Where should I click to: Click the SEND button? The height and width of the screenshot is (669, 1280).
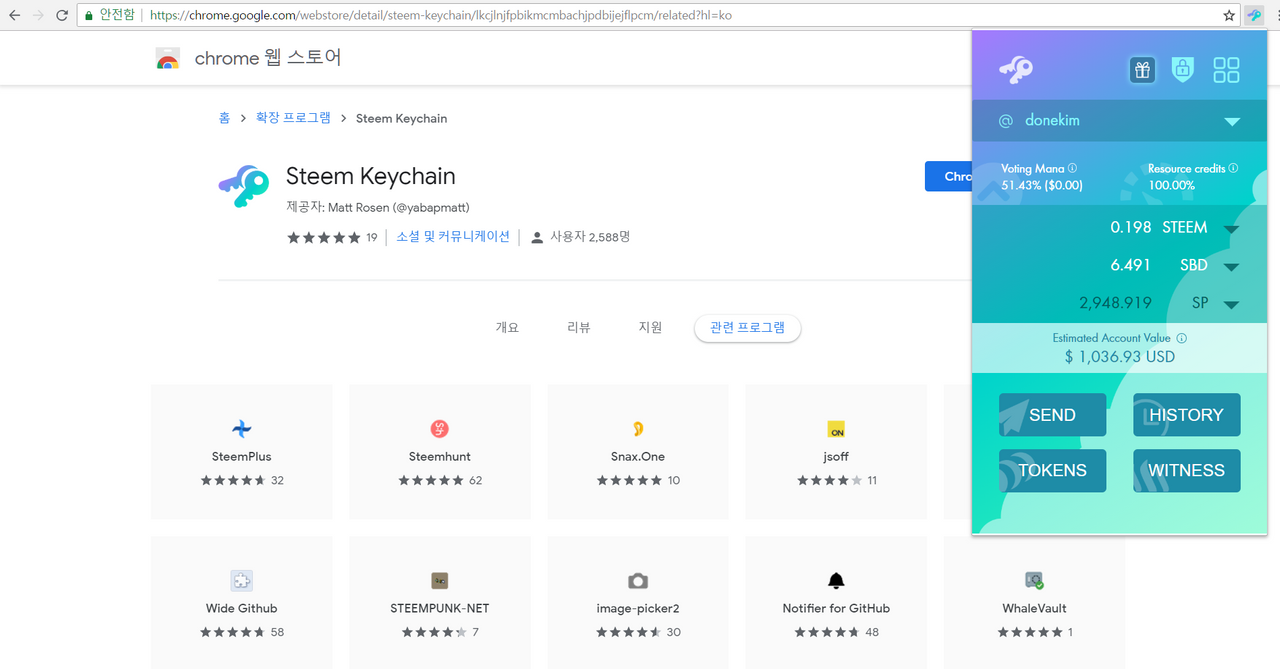coord(1052,415)
